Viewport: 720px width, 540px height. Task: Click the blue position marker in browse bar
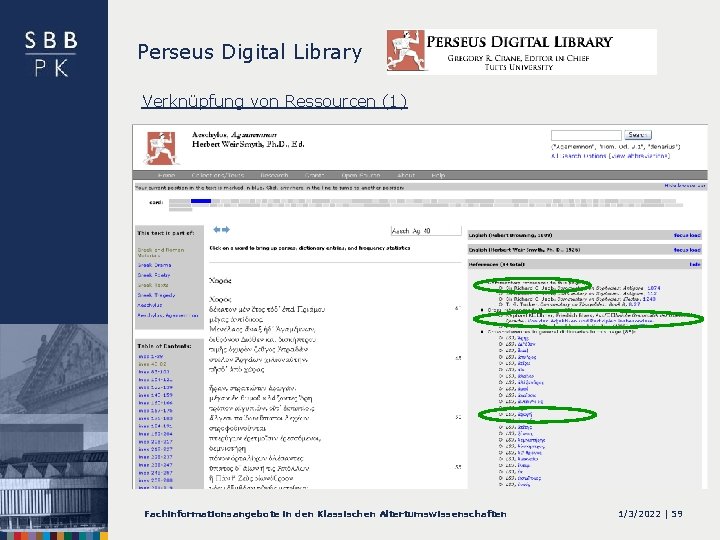coord(201,201)
